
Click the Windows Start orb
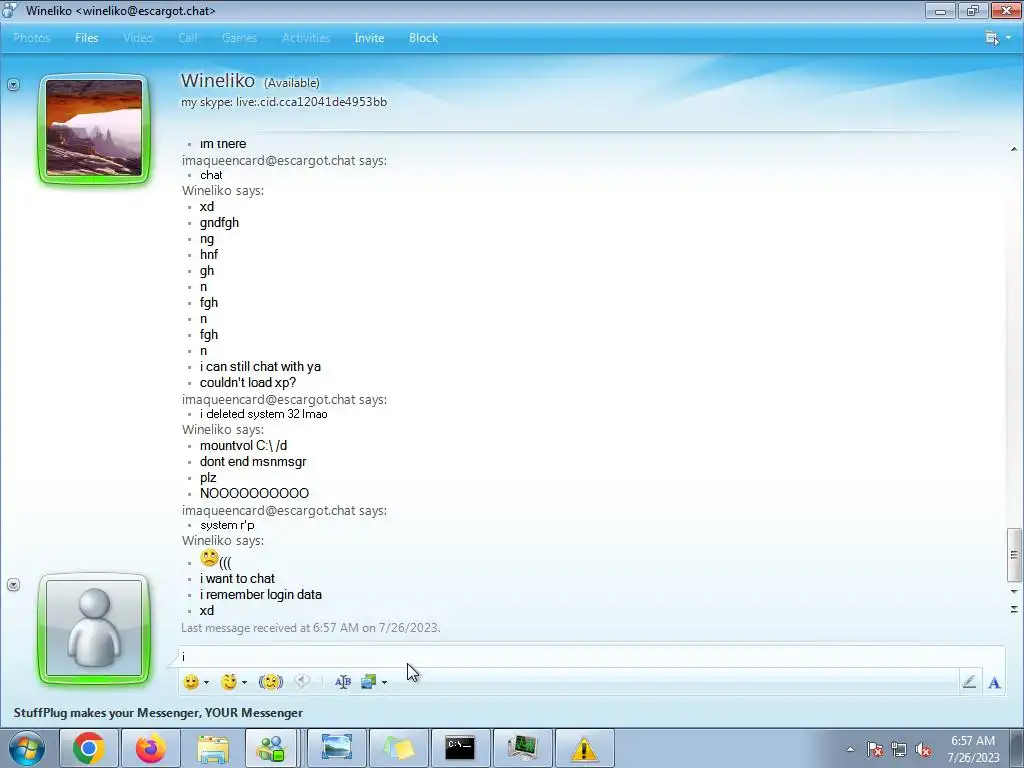[x=27, y=748]
